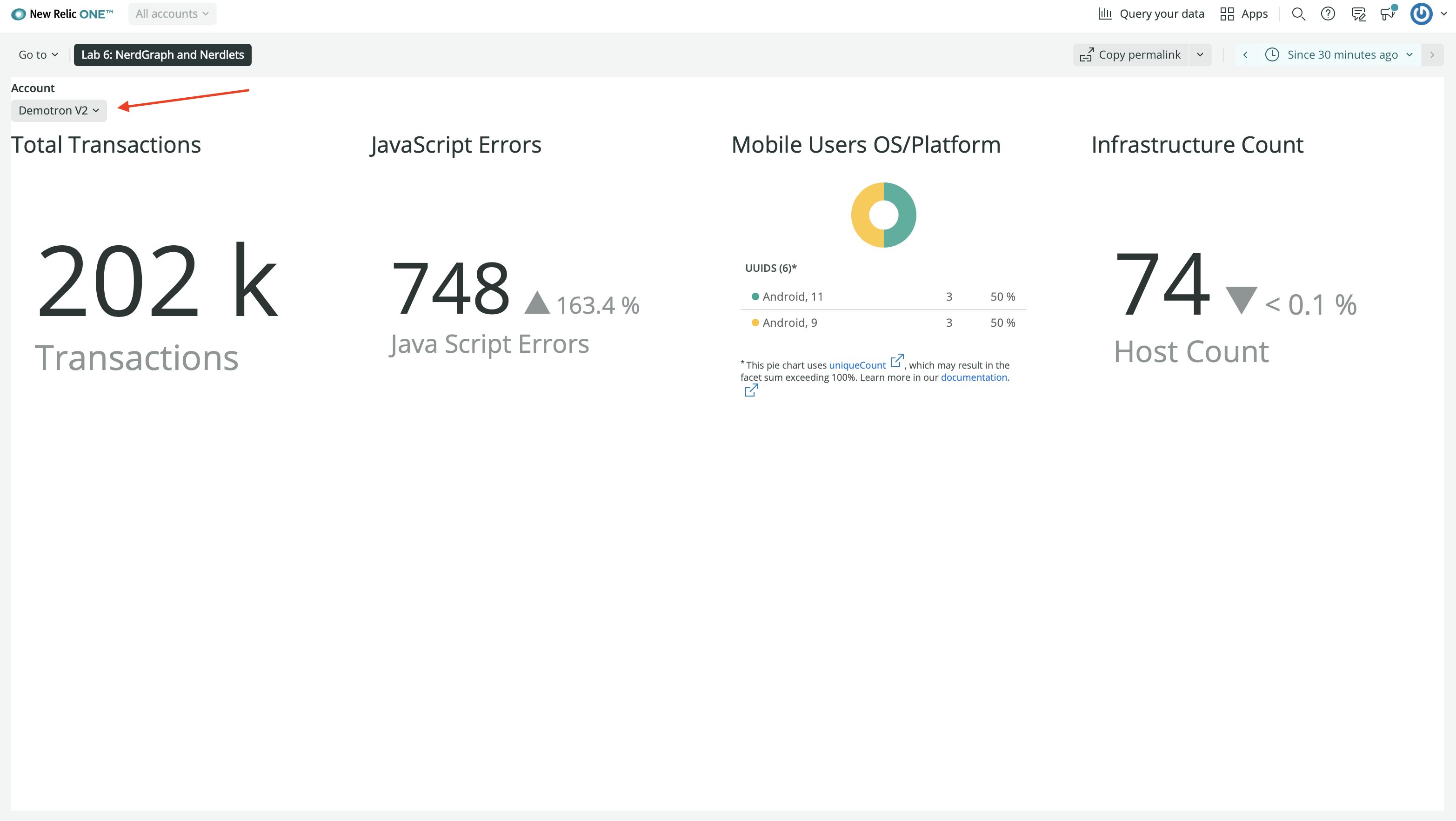Open the announcements megaphone icon

[1388, 13]
